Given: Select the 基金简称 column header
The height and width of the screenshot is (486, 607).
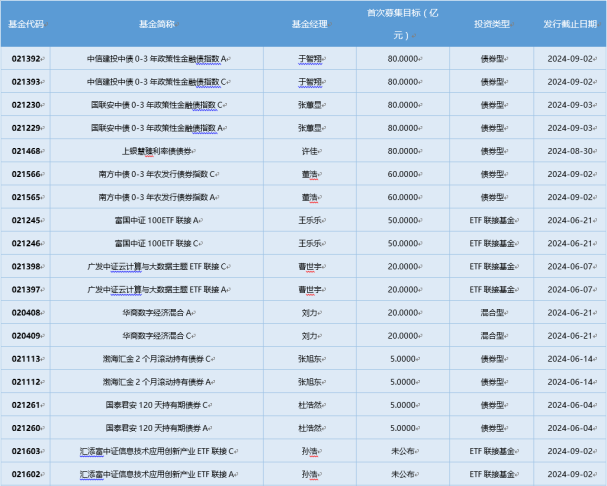Looking at the screenshot, I should click(158, 23).
